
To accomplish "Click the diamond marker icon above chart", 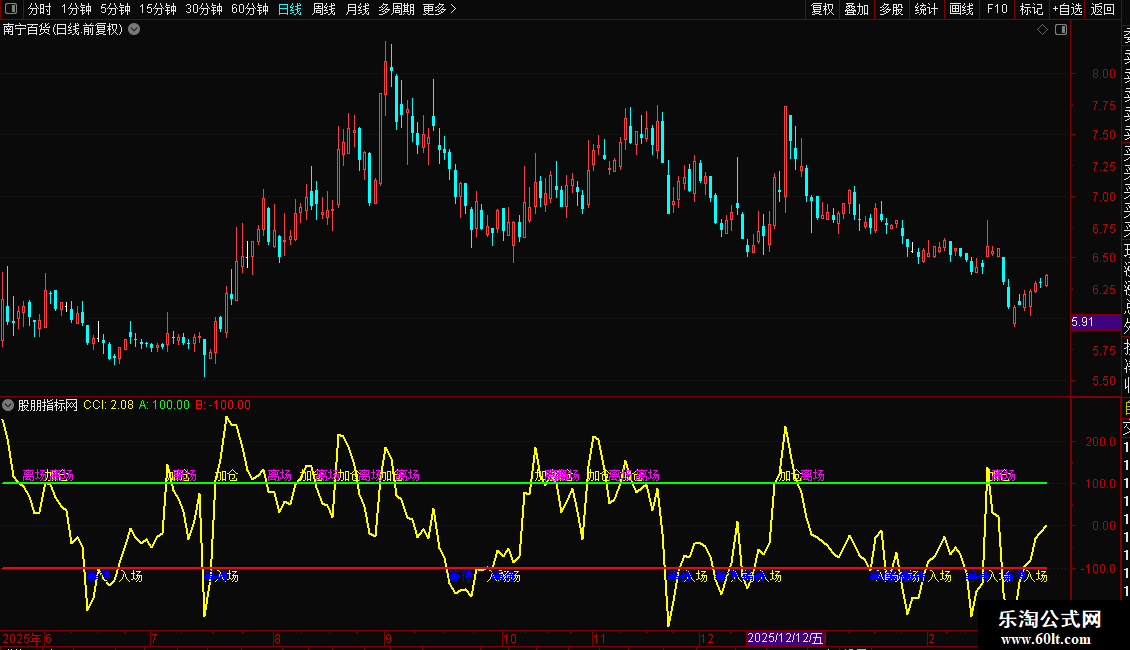I will [x=1042, y=30].
